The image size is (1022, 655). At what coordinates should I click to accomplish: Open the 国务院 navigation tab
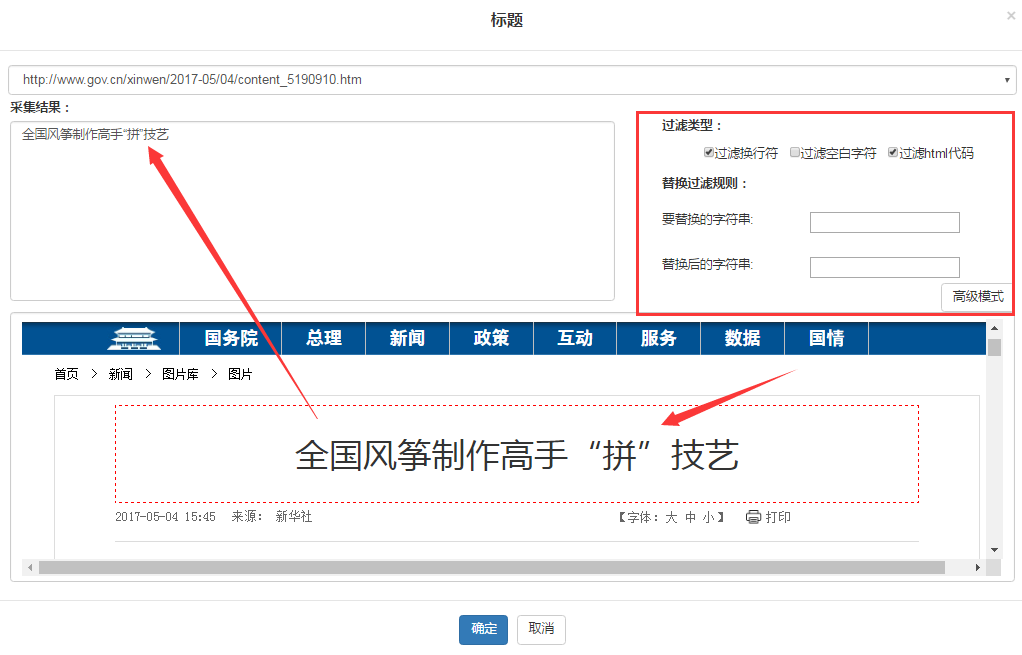tap(231, 338)
